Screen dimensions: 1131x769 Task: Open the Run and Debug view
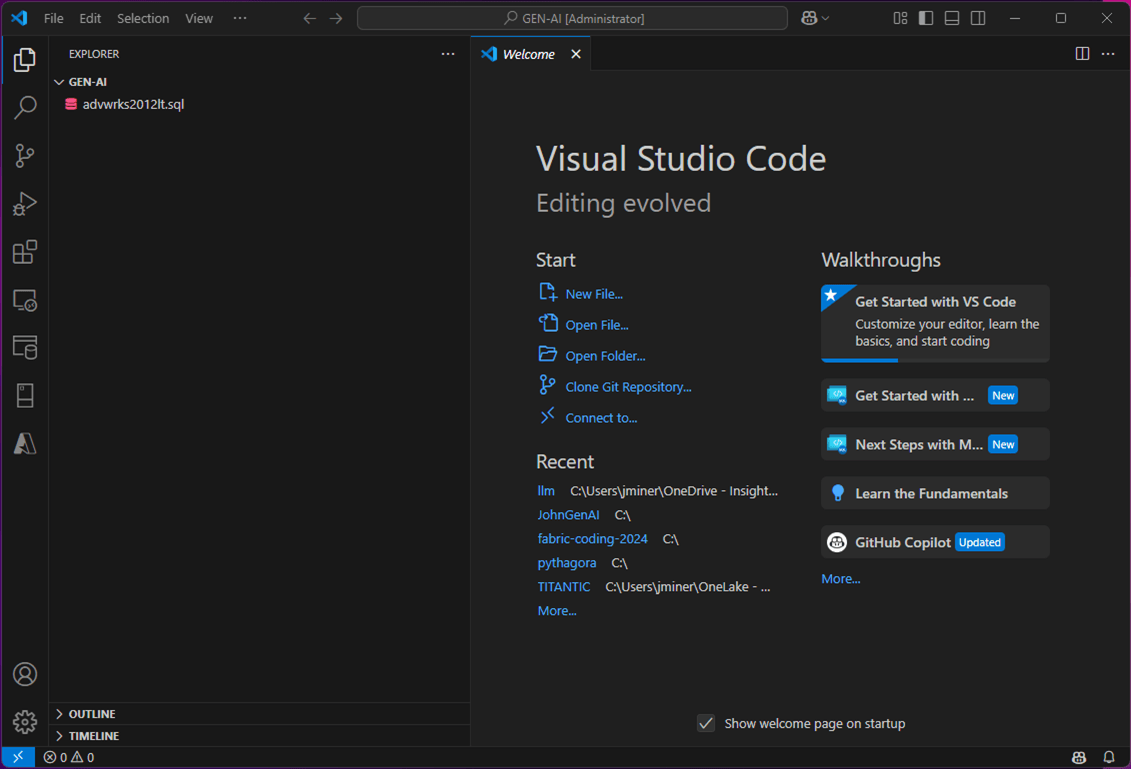pos(25,204)
